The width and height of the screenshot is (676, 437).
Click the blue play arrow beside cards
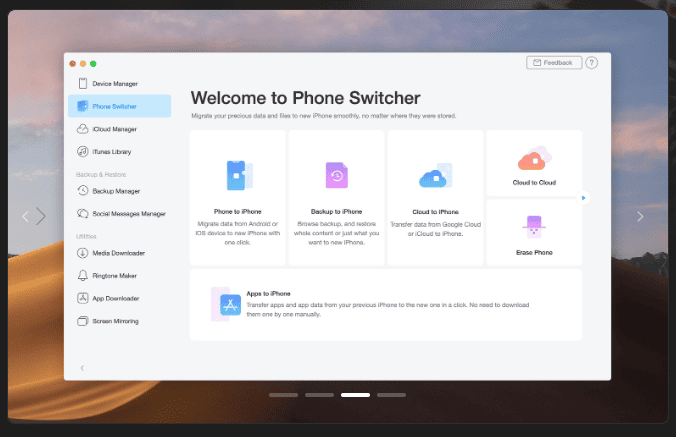click(x=583, y=198)
